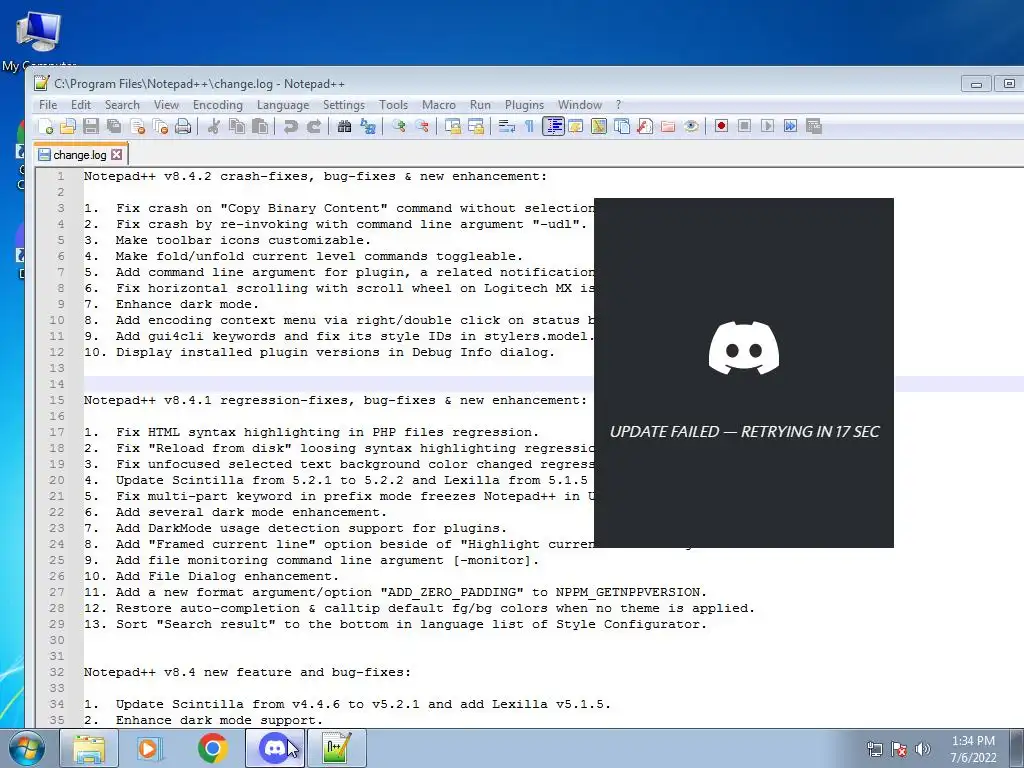The image size is (1024, 768).
Task: Click the macro Playback button
Action: (767, 126)
